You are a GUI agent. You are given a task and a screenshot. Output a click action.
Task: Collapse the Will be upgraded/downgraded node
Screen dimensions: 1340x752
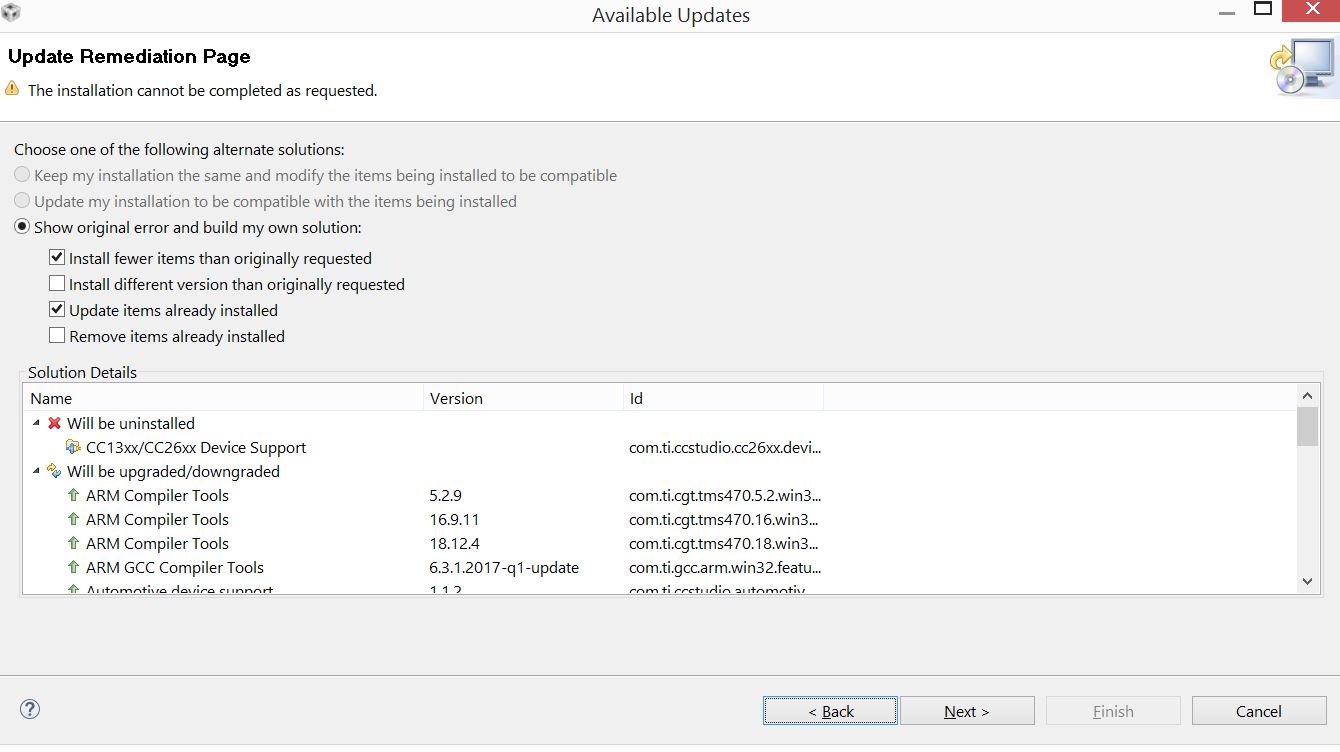(x=37, y=472)
